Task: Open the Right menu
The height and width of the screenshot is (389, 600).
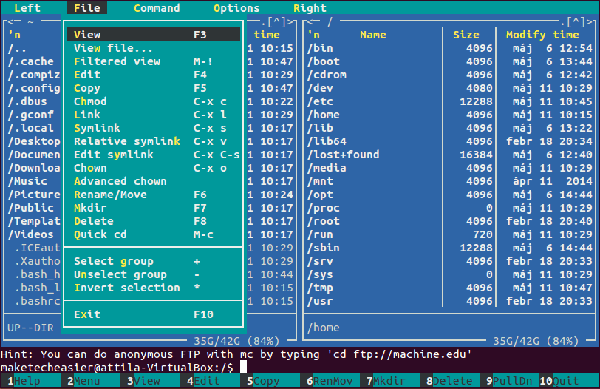Action: click(310, 8)
